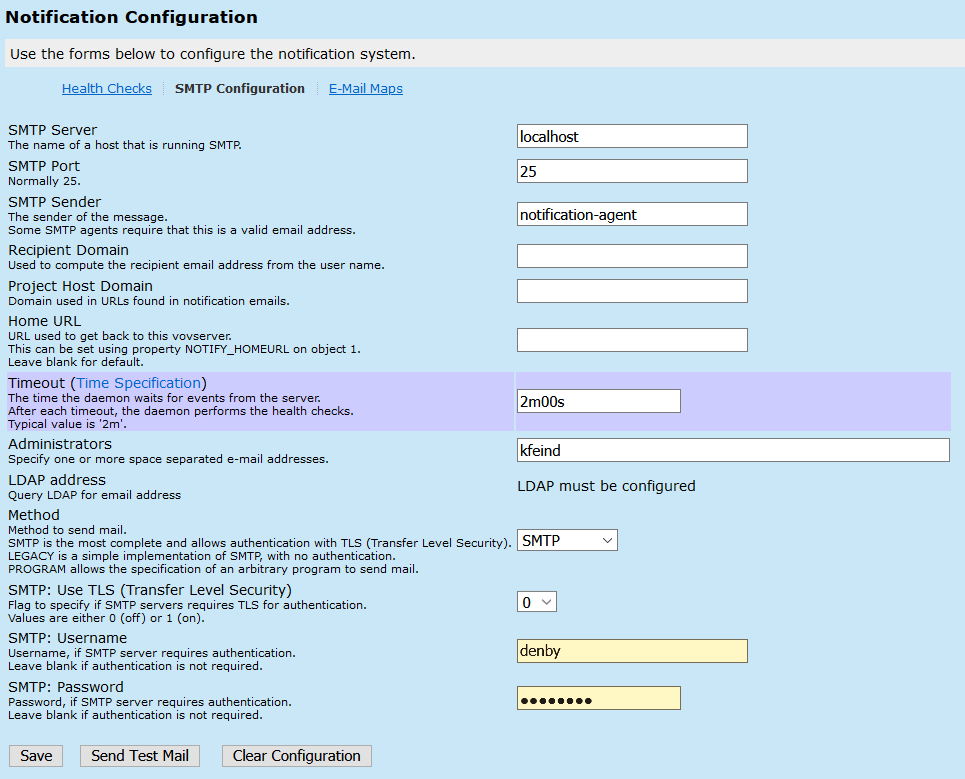
Task: Click the Home URL input box
Action: click(x=632, y=340)
